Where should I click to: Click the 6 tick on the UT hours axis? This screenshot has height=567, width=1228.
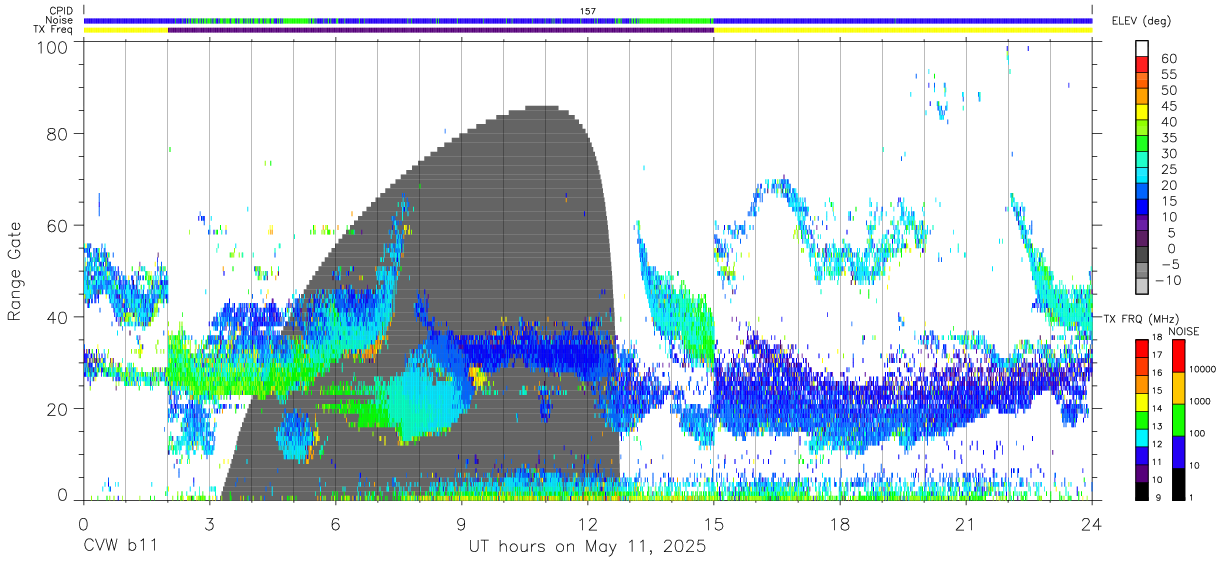[x=335, y=524]
